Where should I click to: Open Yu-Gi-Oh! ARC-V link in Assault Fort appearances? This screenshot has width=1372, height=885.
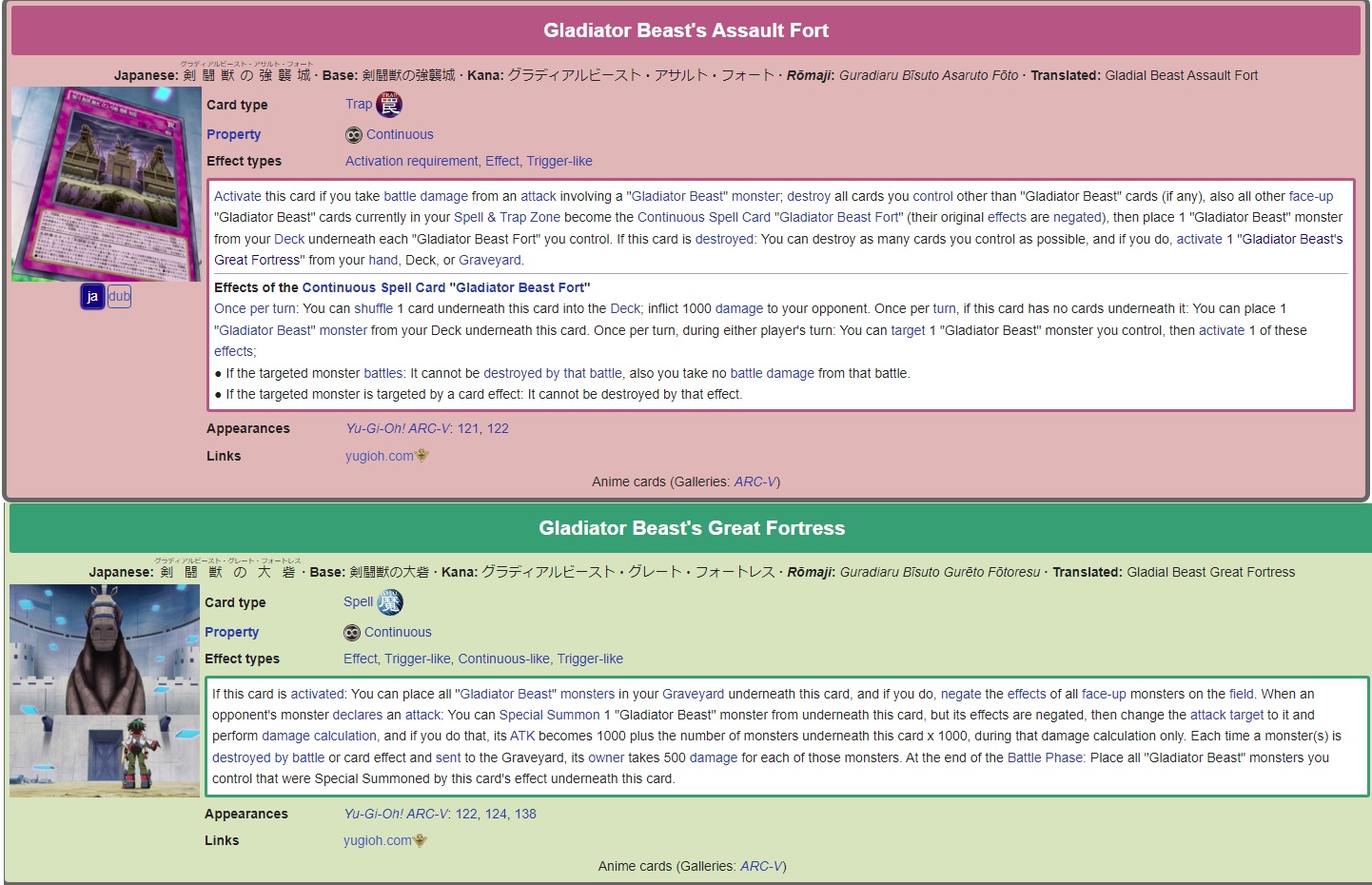click(x=397, y=429)
